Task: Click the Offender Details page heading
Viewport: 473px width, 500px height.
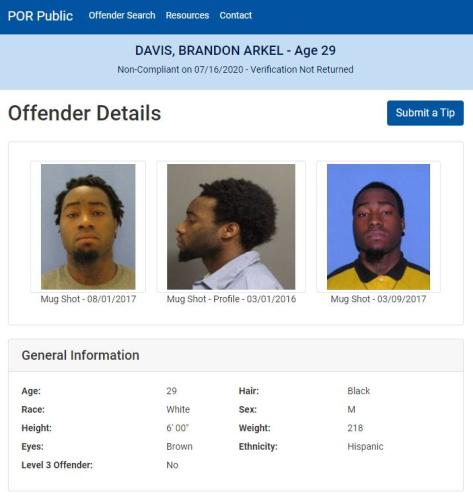Action: click(x=84, y=113)
